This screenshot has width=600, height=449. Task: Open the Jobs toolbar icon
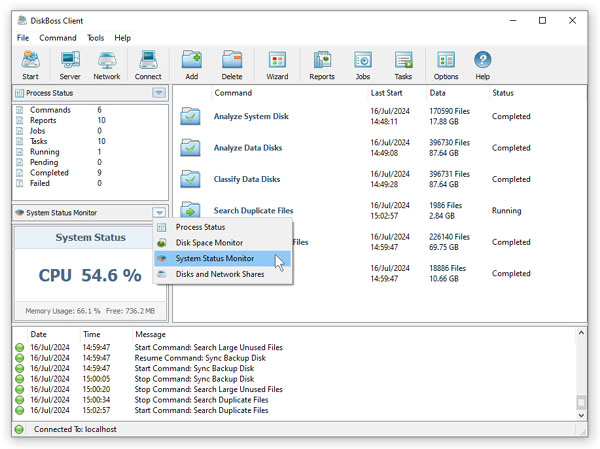point(363,65)
